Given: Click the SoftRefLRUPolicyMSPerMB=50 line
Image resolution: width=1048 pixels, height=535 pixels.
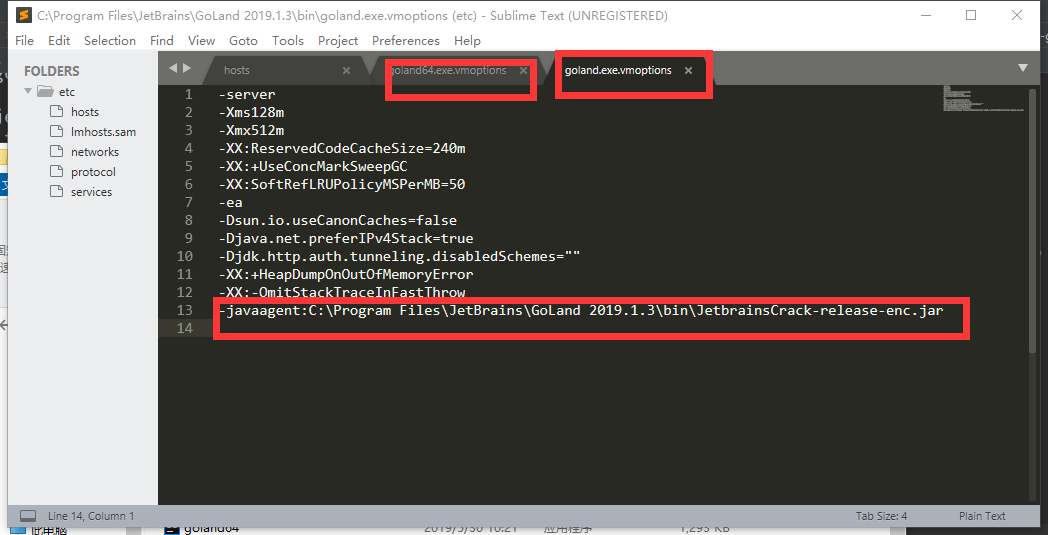Looking at the screenshot, I should [x=342, y=185].
